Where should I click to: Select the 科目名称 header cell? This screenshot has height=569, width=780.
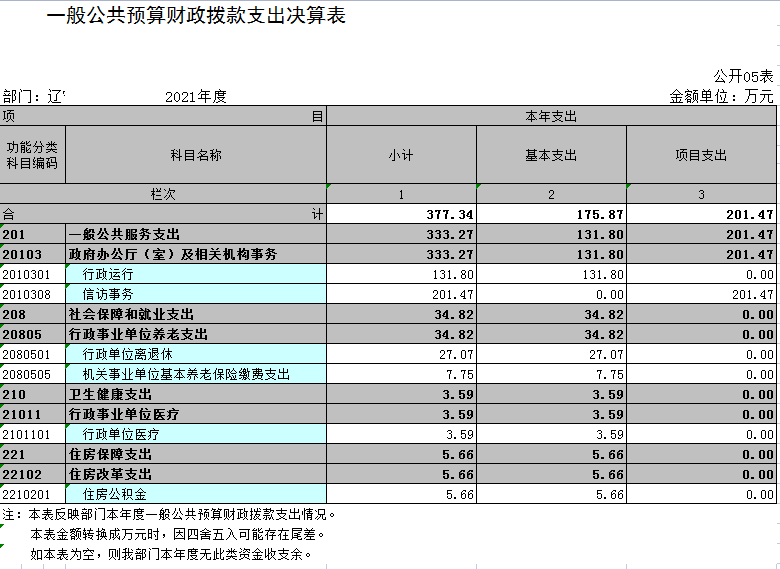coord(196,155)
